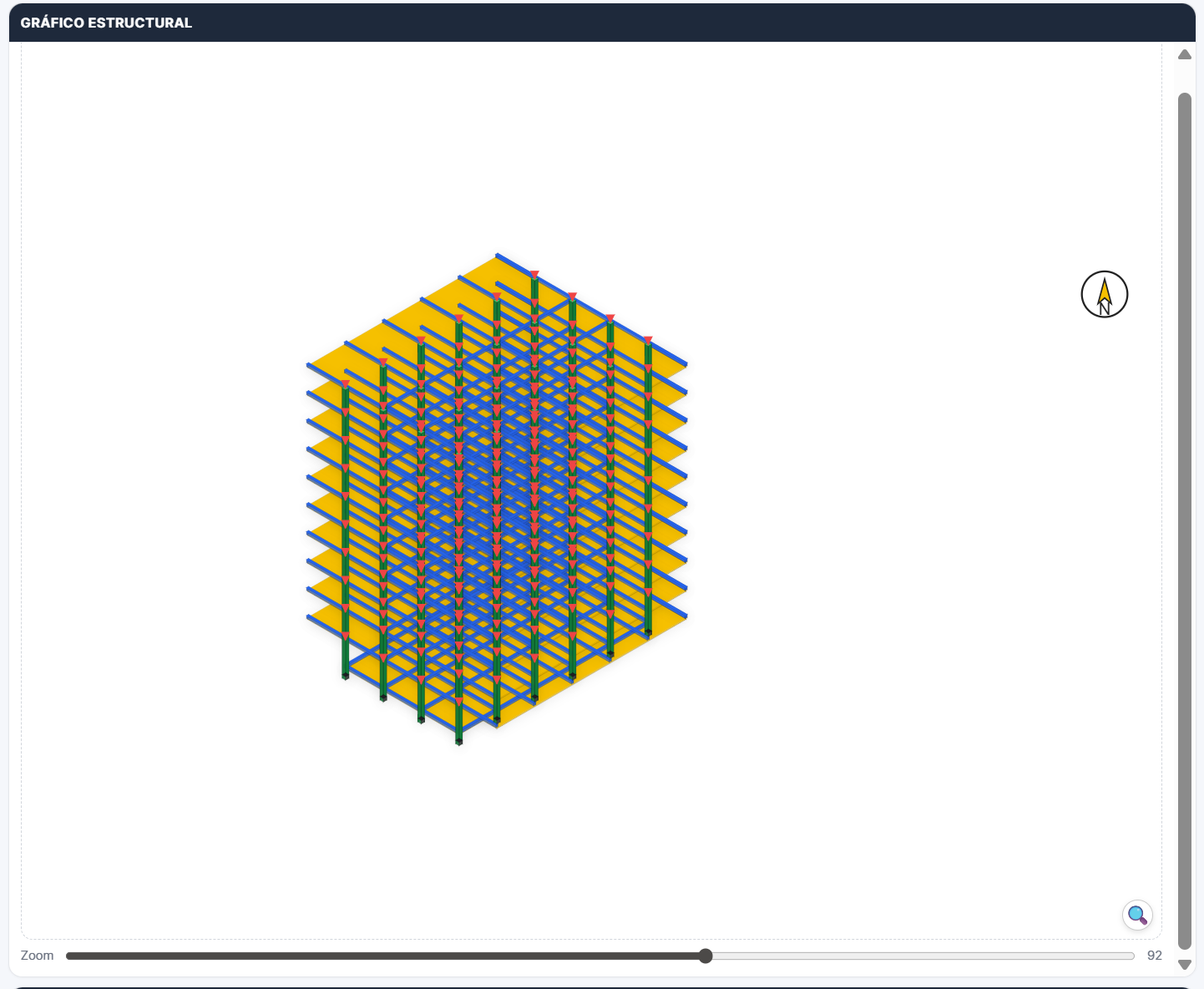The image size is (1204, 989).
Task: Click the zoom value 92
Action: click(1154, 956)
